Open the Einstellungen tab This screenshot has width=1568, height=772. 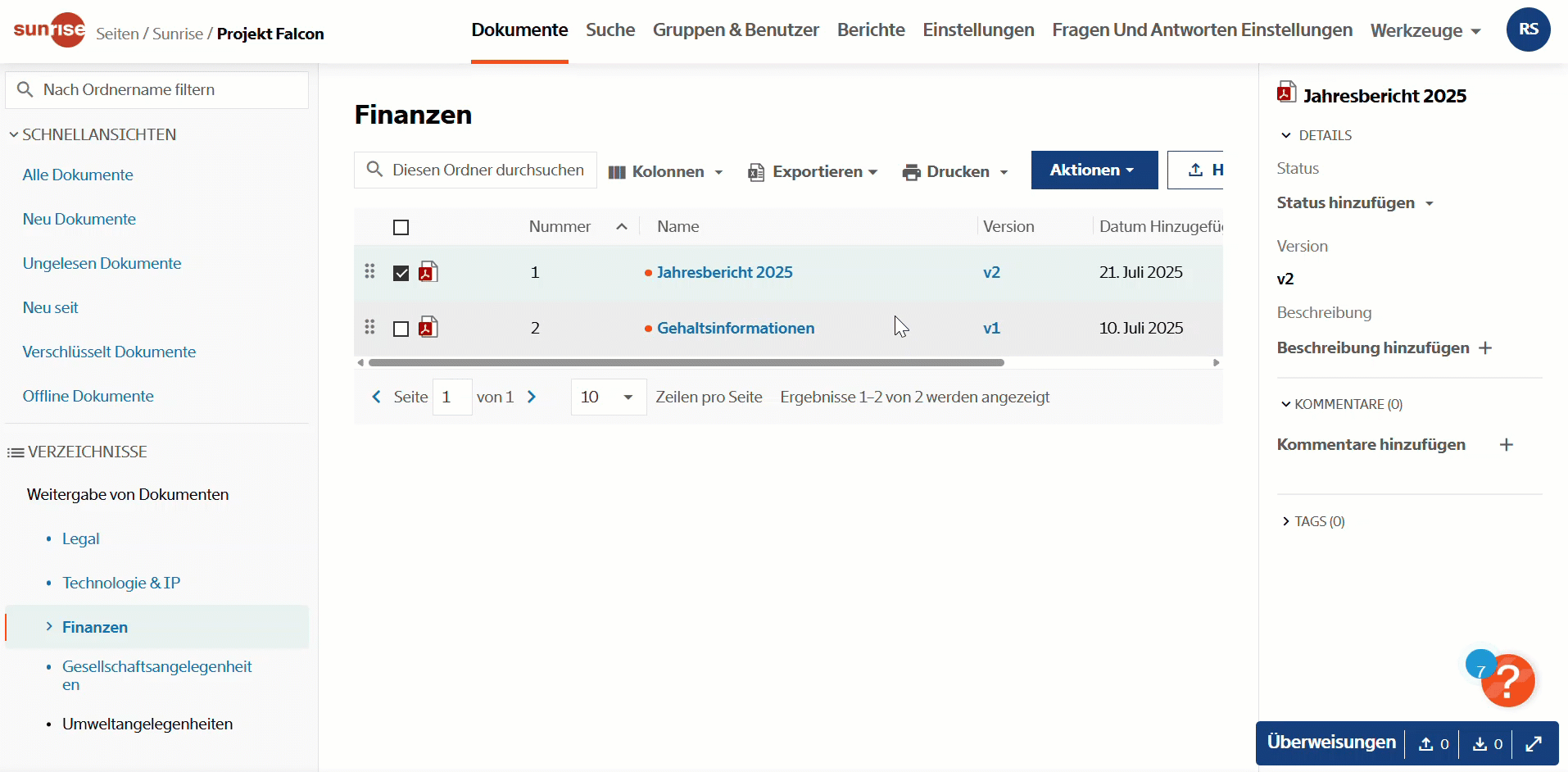[x=978, y=30]
